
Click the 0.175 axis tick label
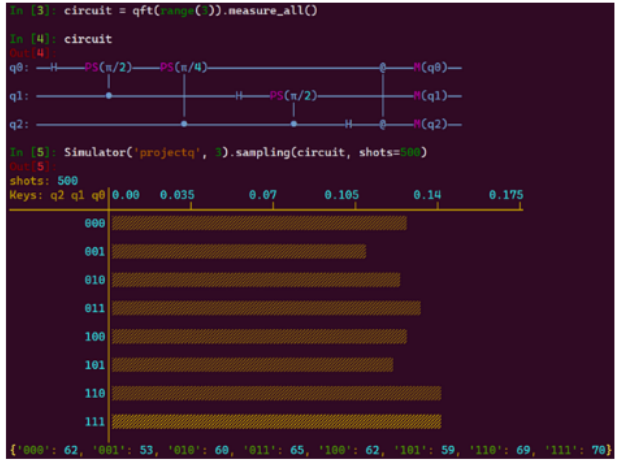[506, 196]
